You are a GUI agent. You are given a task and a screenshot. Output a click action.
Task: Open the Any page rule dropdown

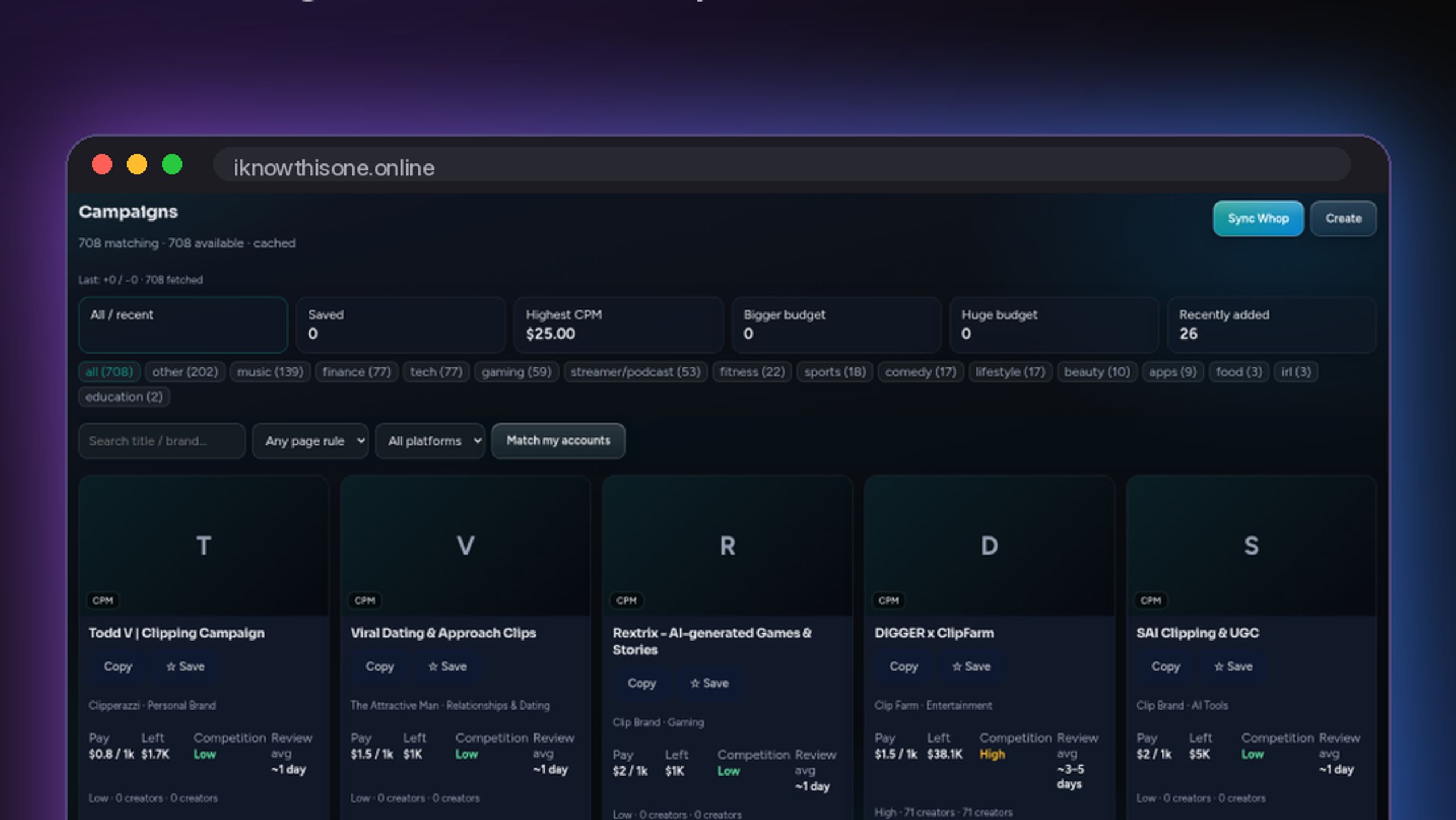pyautogui.click(x=311, y=441)
